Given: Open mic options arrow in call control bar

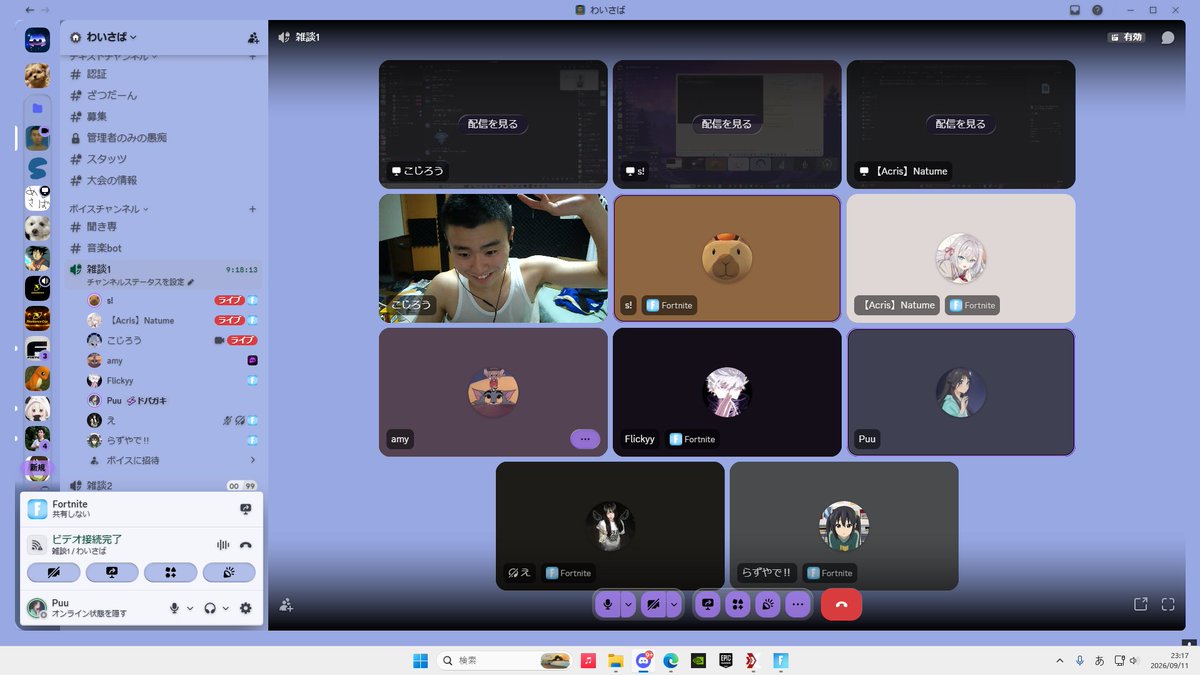Looking at the screenshot, I should [x=628, y=604].
